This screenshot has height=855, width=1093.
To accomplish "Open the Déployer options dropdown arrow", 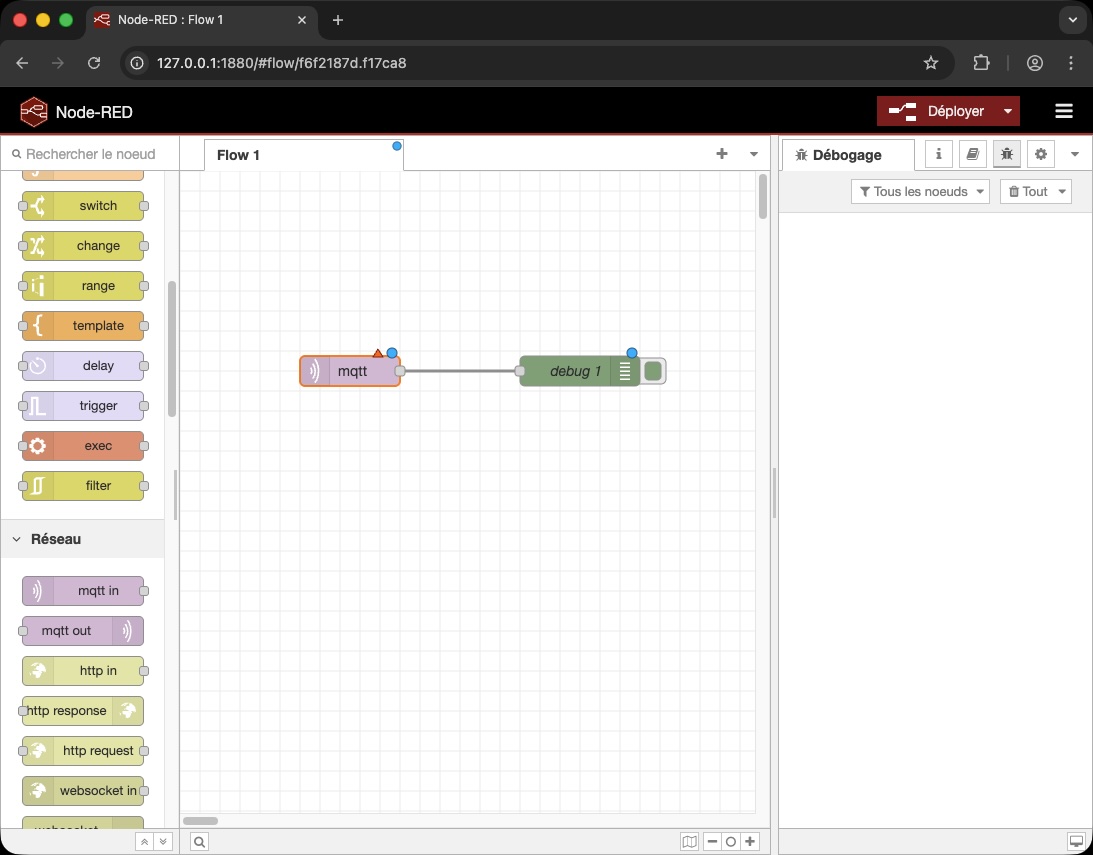I will point(1008,111).
